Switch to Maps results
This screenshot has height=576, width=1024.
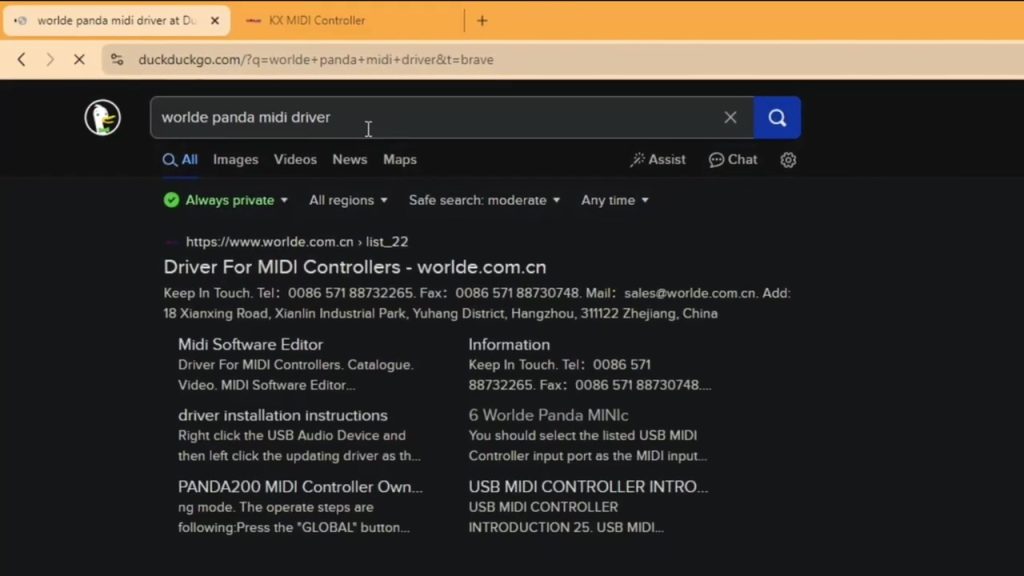[x=400, y=160]
